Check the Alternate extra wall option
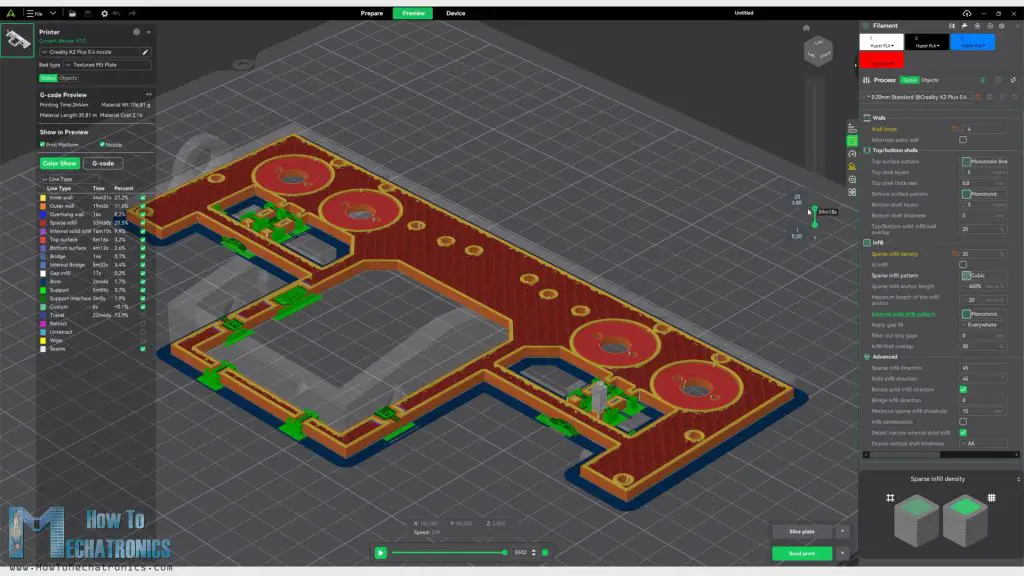This screenshot has width=1024, height=576. (963, 140)
